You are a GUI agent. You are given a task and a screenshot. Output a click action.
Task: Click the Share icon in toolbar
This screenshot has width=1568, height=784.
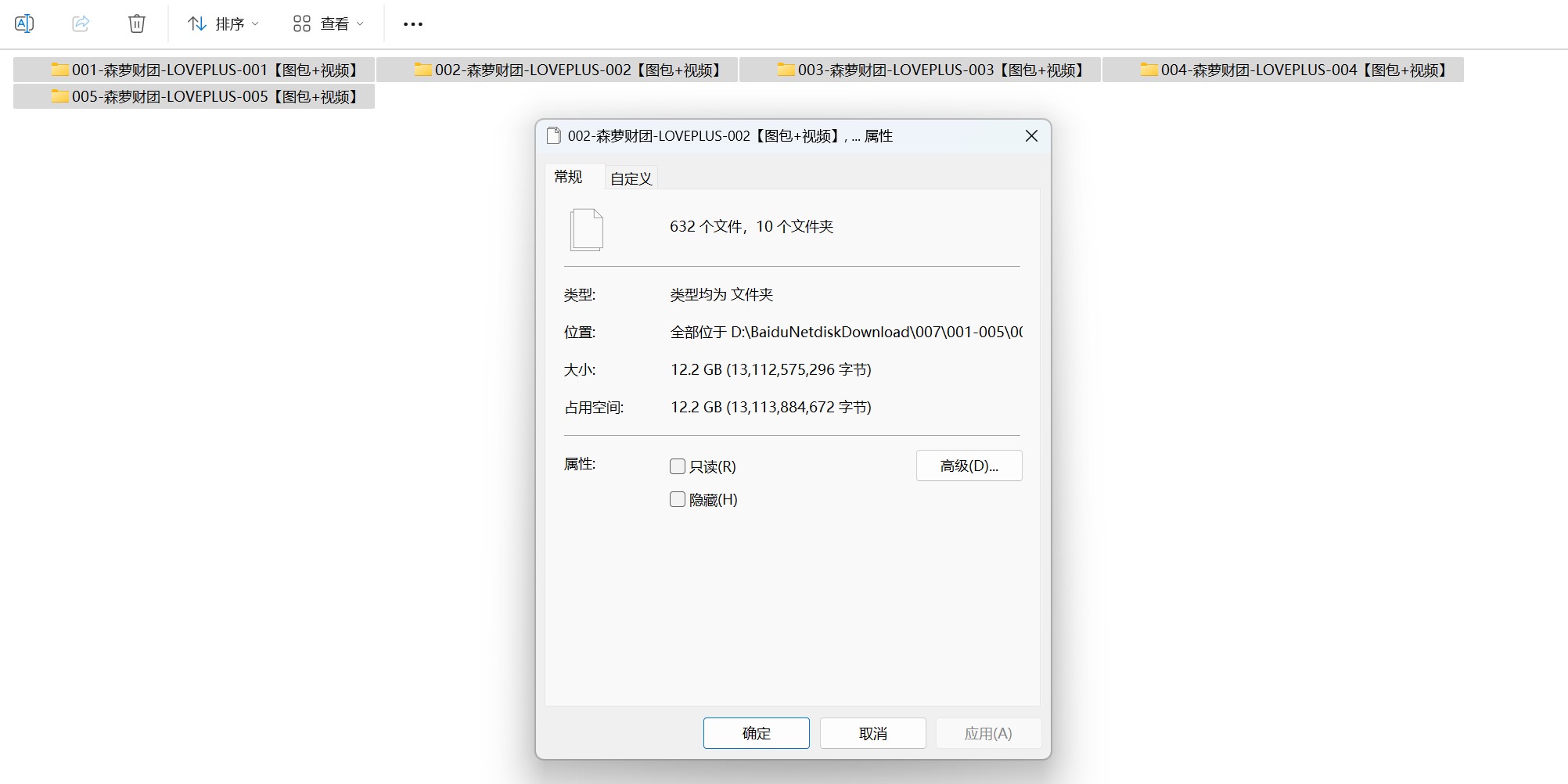pyautogui.click(x=81, y=23)
